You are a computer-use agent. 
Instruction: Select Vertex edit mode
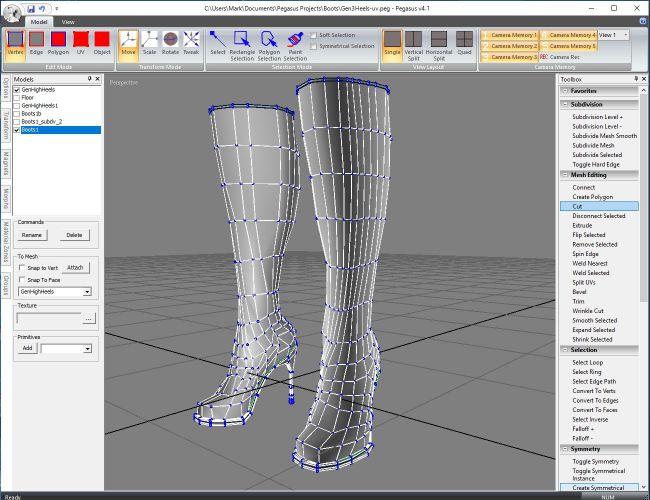click(15, 41)
